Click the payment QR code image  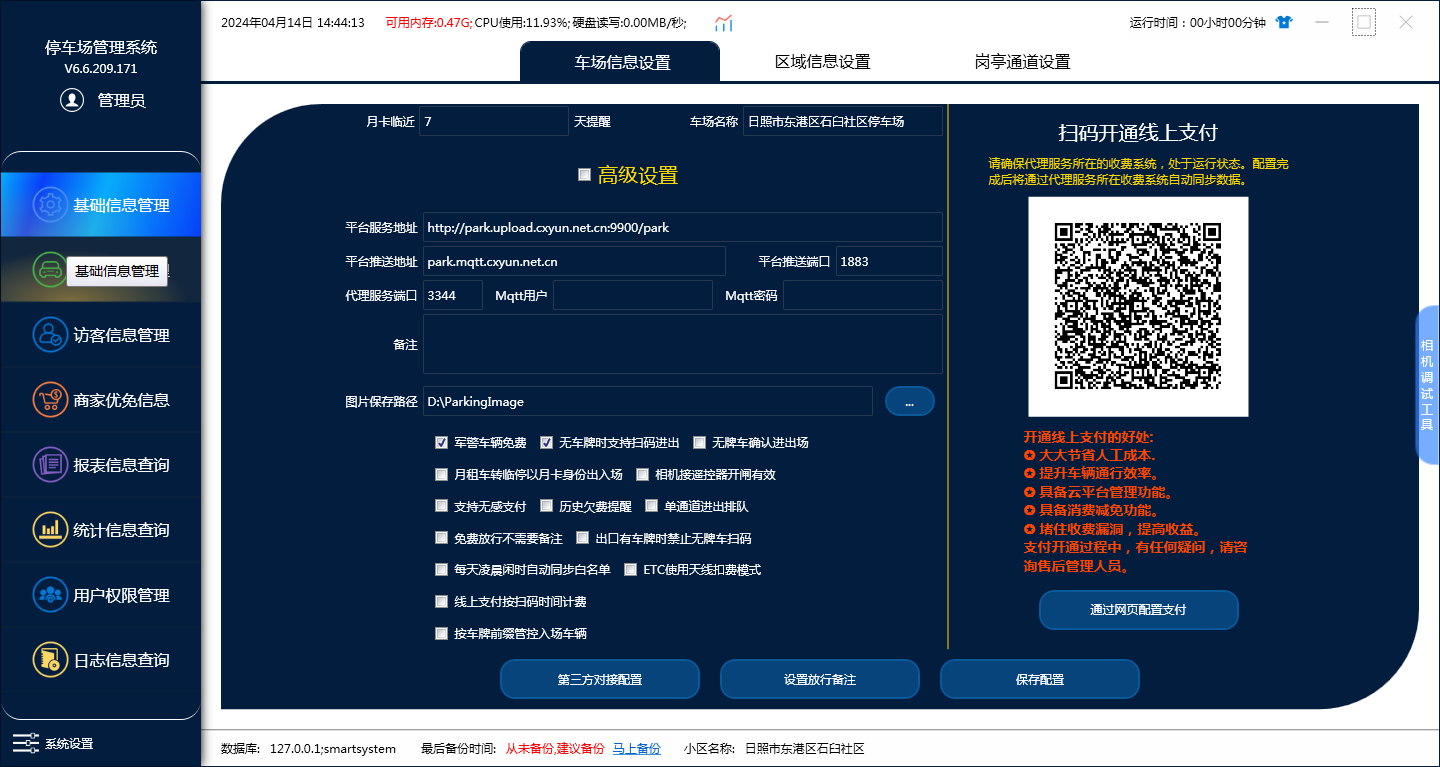(1138, 306)
